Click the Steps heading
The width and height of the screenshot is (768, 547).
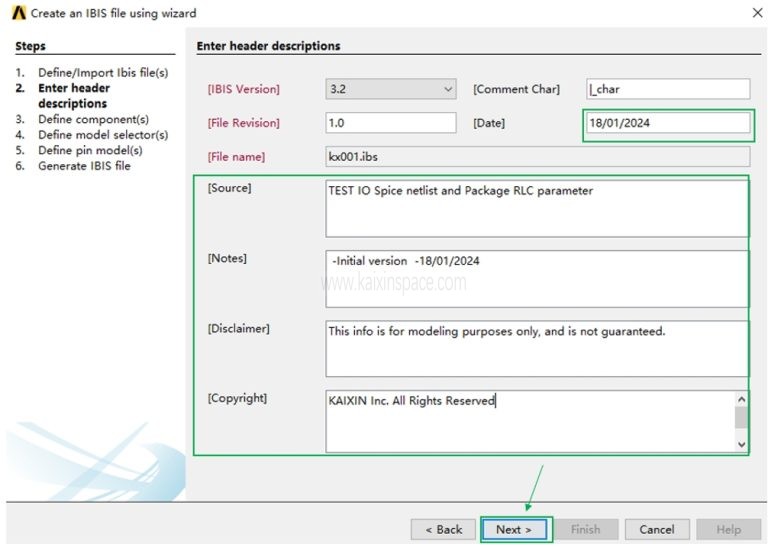click(x=30, y=46)
